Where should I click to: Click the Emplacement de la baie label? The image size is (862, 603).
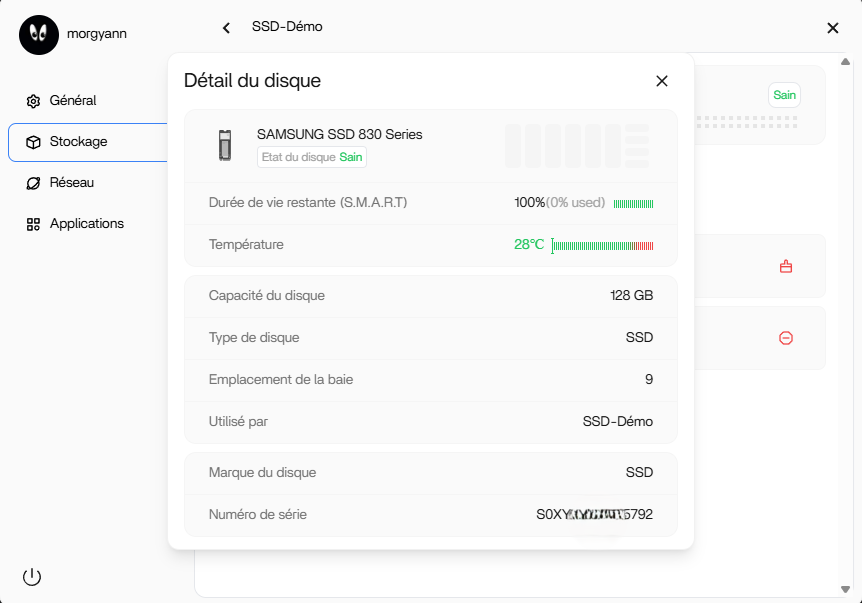click(x=280, y=380)
